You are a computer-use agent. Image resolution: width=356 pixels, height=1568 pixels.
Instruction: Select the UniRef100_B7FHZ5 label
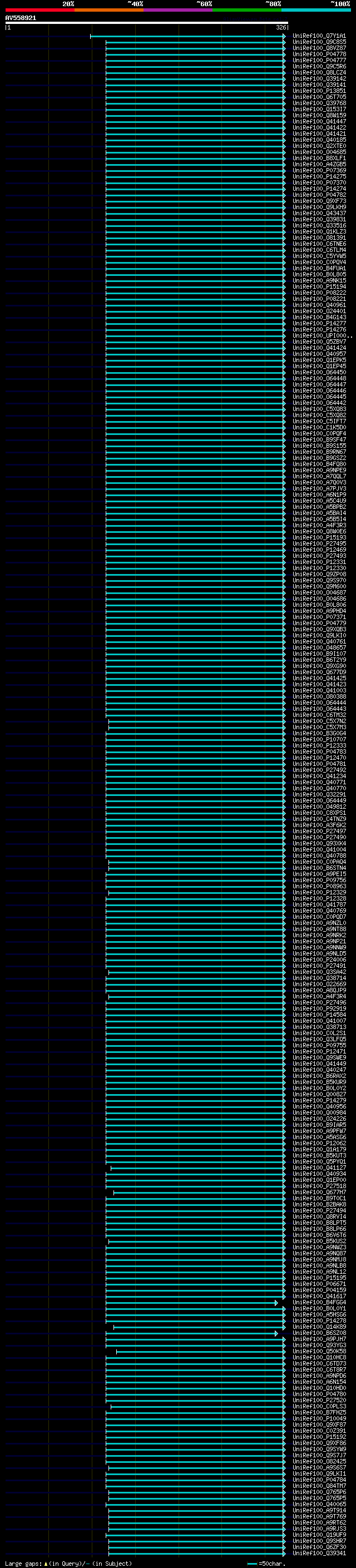(319, 1413)
